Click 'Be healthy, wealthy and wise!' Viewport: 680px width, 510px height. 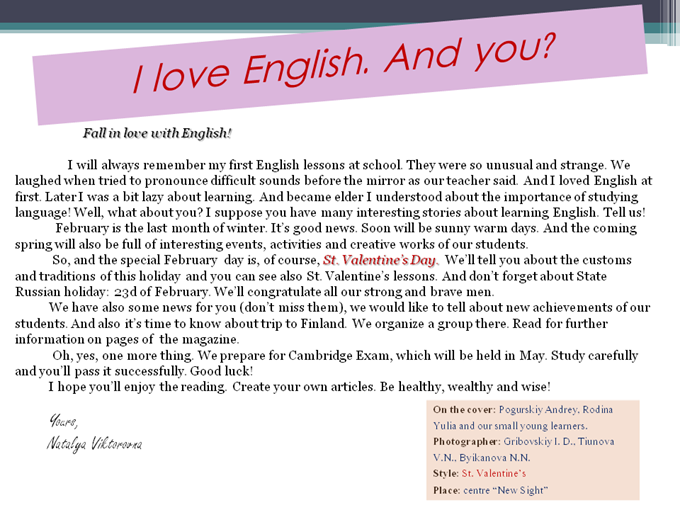pos(465,386)
